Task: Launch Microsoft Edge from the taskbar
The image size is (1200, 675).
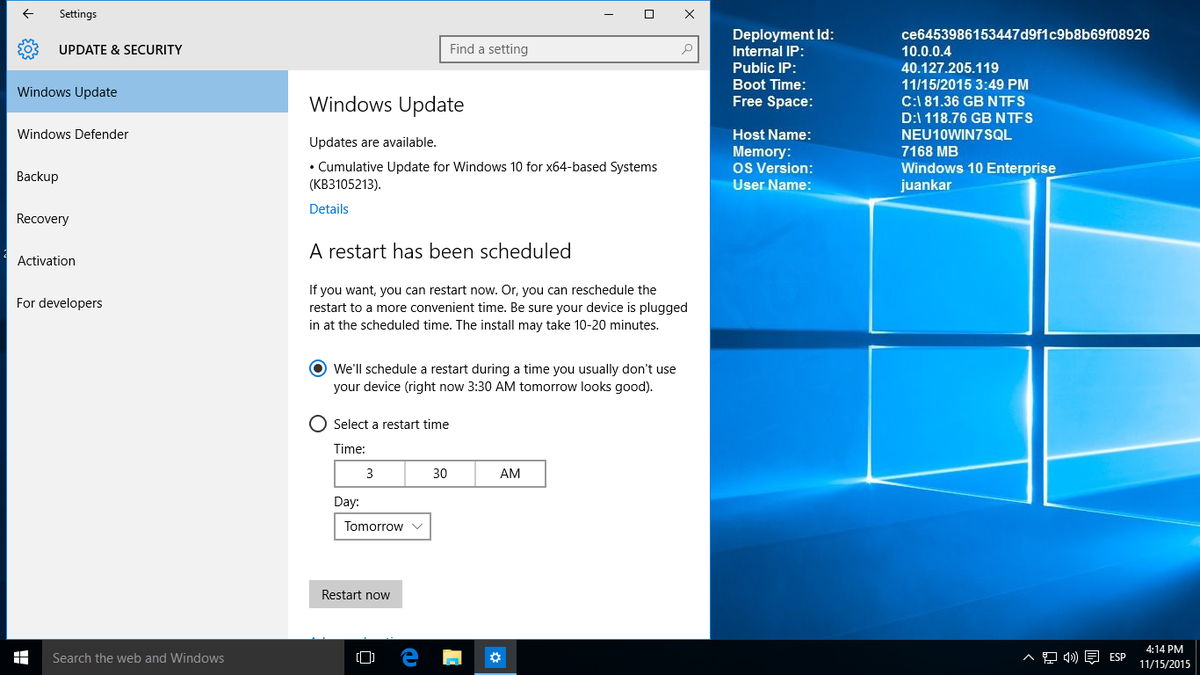Action: point(409,657)
